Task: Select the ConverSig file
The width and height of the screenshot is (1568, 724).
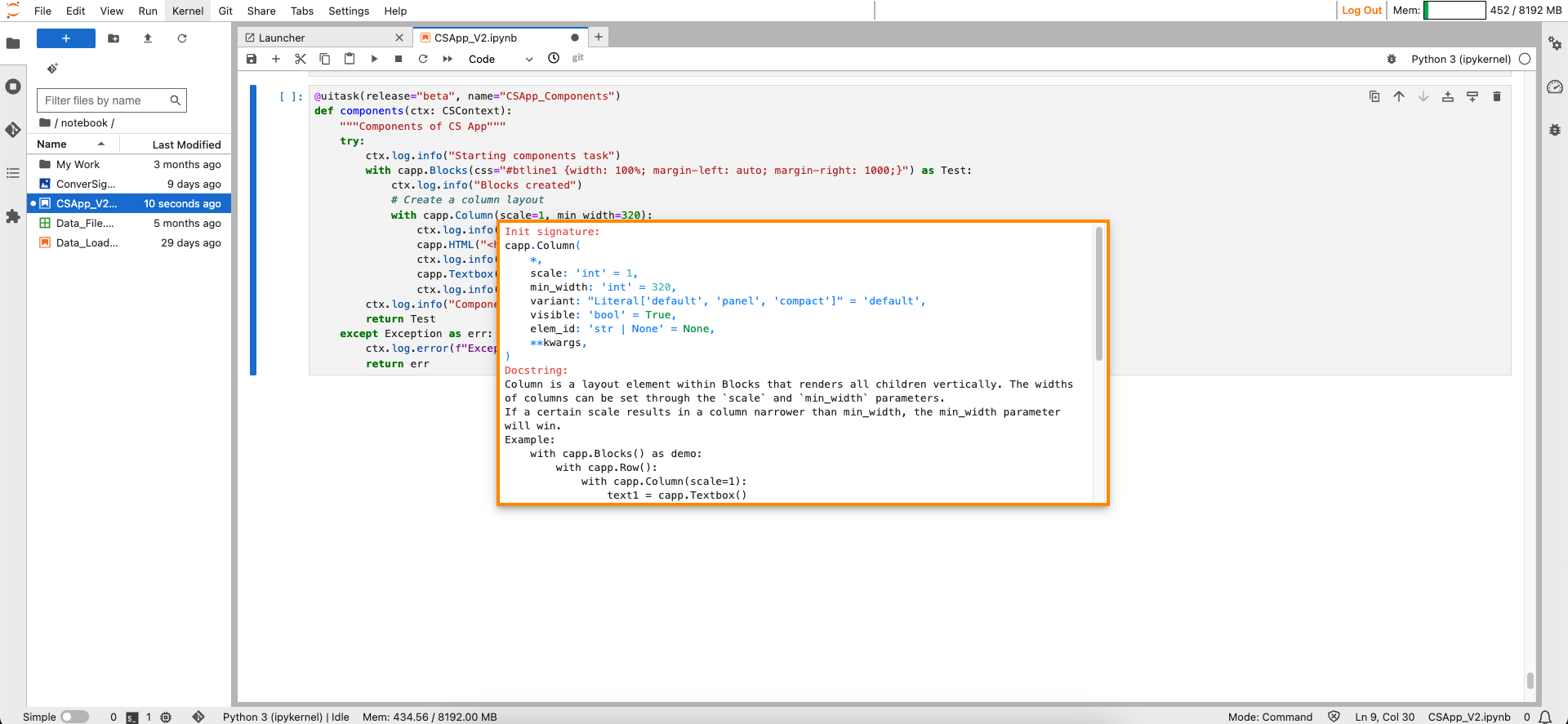Action: pos(129,184)
